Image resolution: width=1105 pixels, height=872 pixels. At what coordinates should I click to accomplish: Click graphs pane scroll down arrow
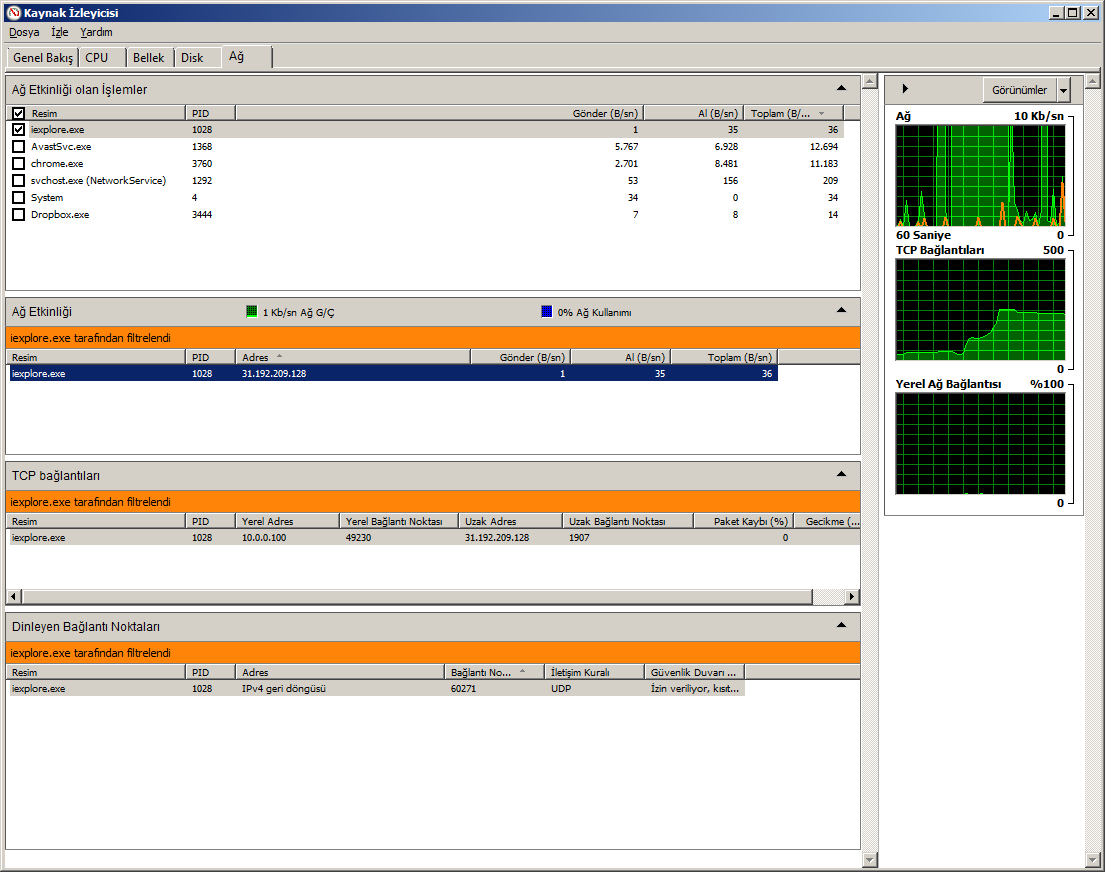tap(1093, 859)
